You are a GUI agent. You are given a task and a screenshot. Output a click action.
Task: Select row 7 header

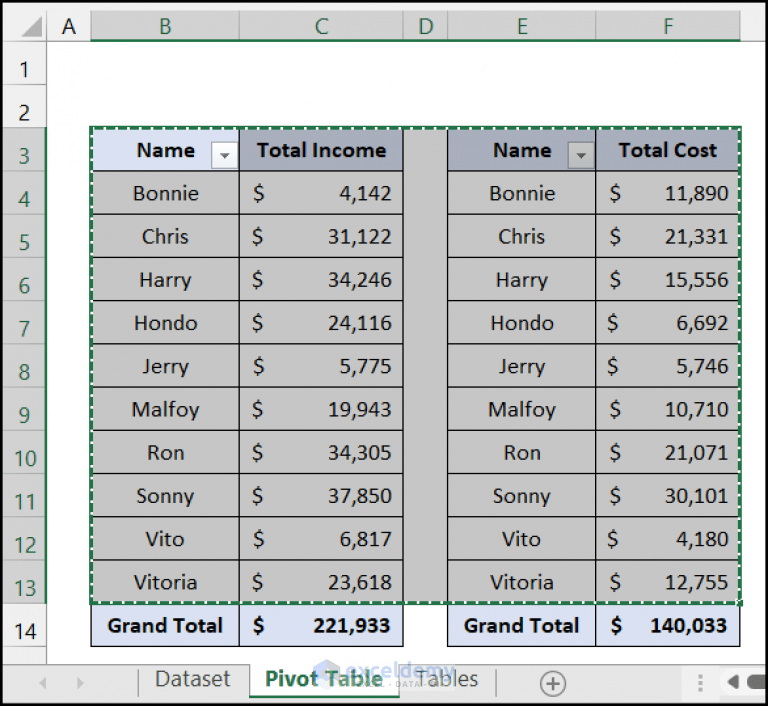coord(24,323)
